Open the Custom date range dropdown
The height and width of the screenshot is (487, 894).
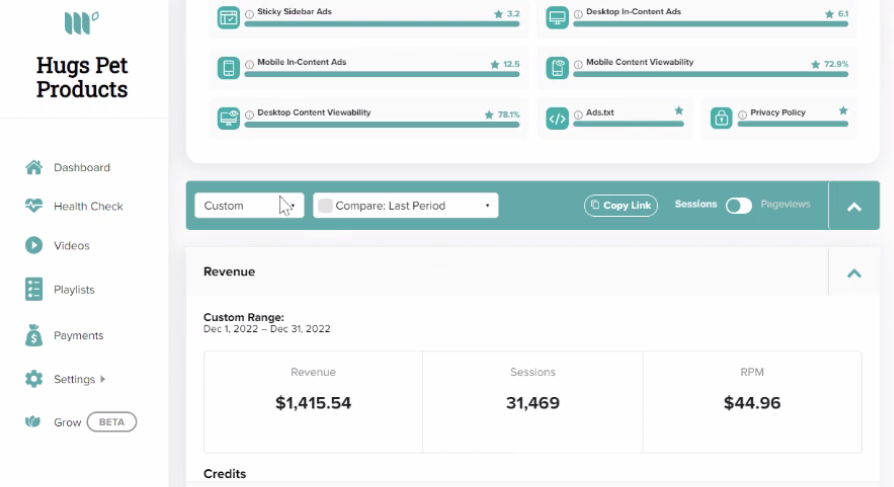(249, 206)
